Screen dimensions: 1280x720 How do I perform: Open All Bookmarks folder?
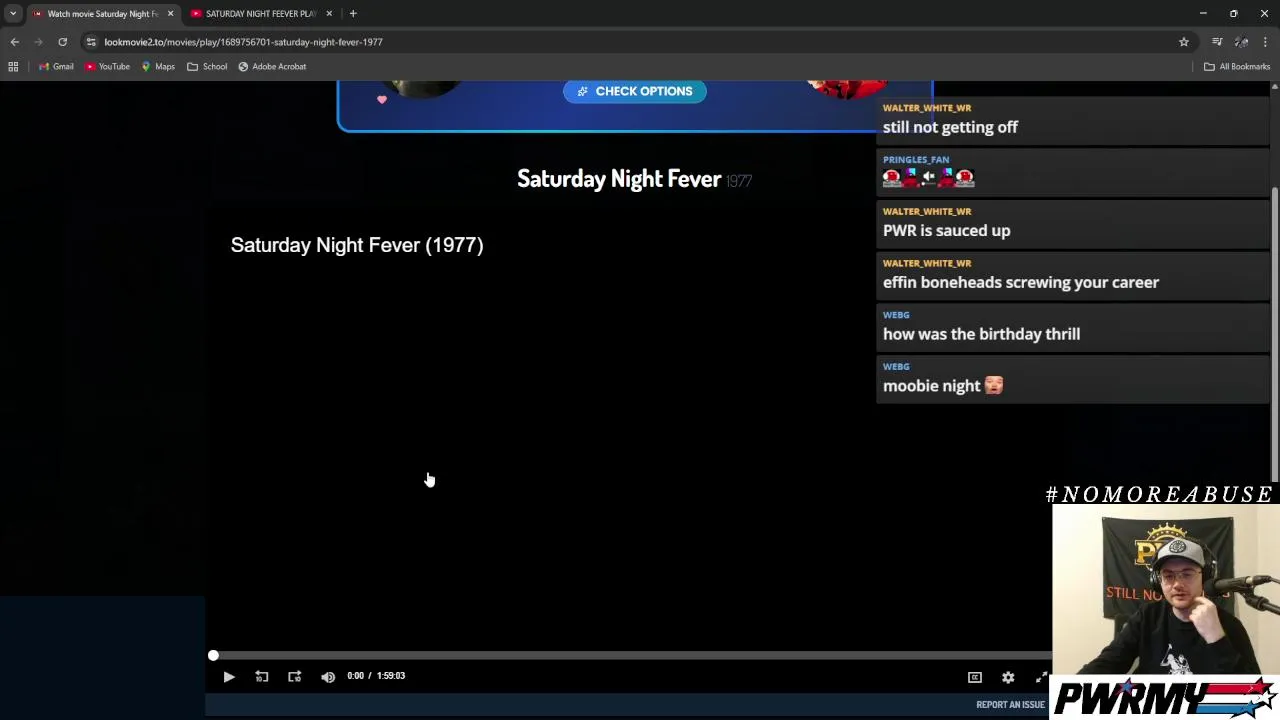tap(1237, 67)
